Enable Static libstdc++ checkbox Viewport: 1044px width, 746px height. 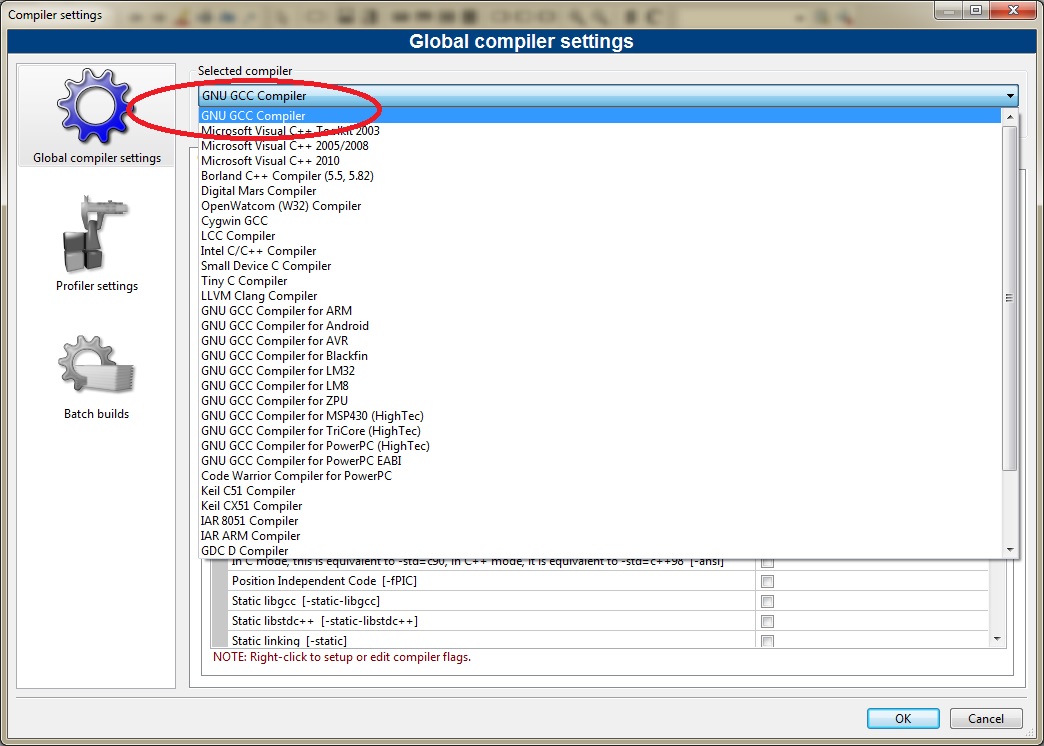click(767, 621)
